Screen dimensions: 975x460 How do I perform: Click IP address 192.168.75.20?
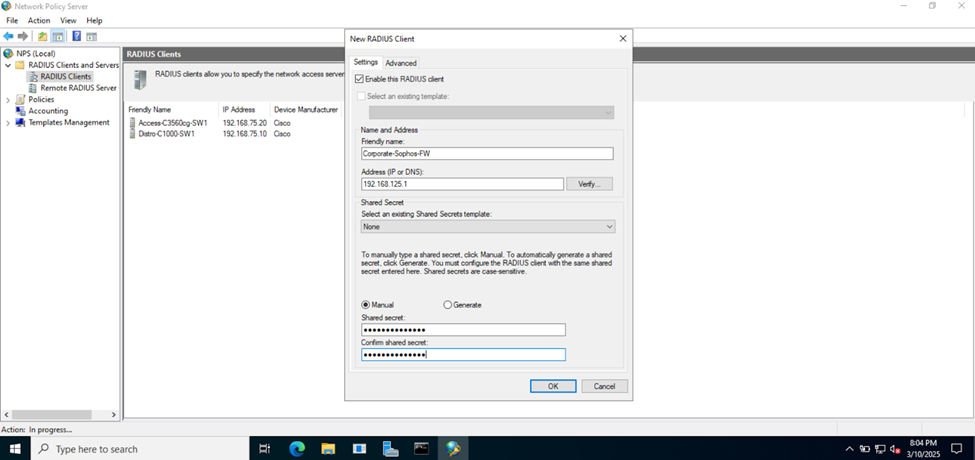[244, 123]
